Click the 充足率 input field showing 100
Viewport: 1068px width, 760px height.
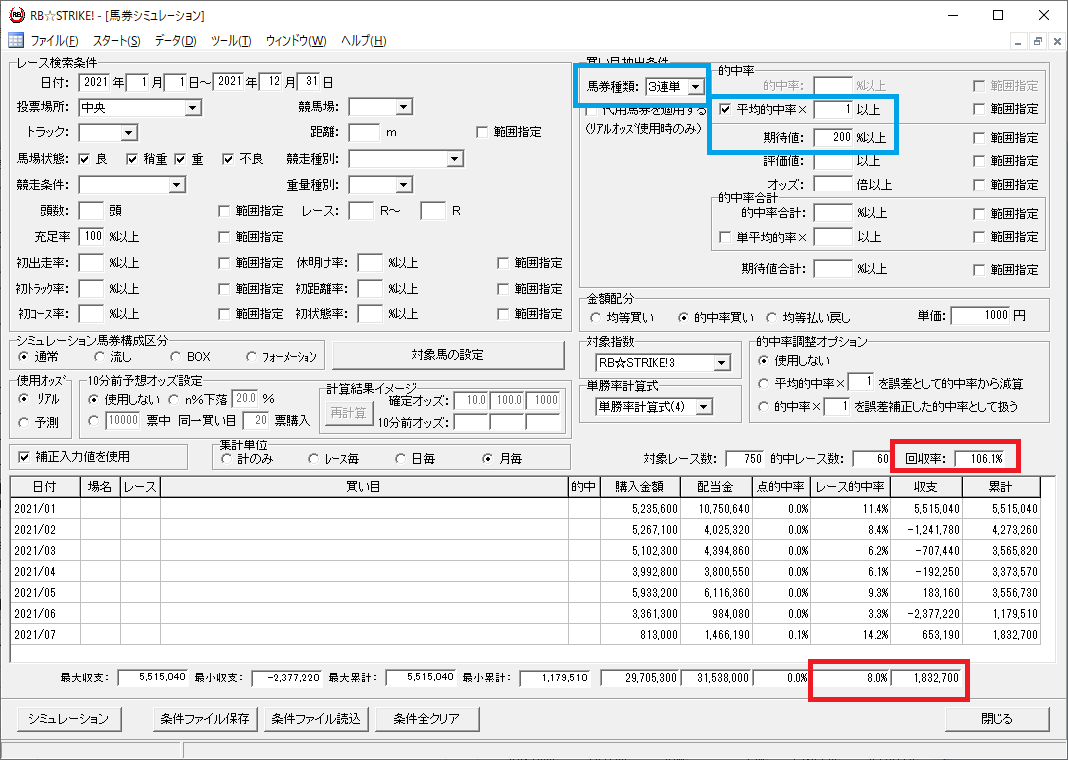tap(91, 237)
